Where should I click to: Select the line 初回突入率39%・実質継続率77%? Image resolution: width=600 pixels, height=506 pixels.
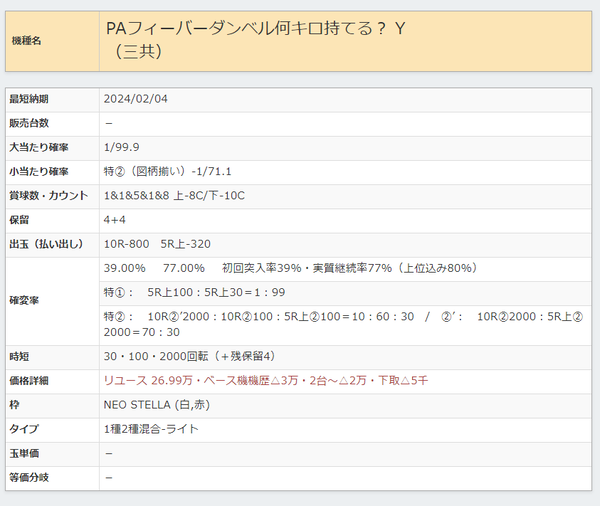(x=307, y=268)
